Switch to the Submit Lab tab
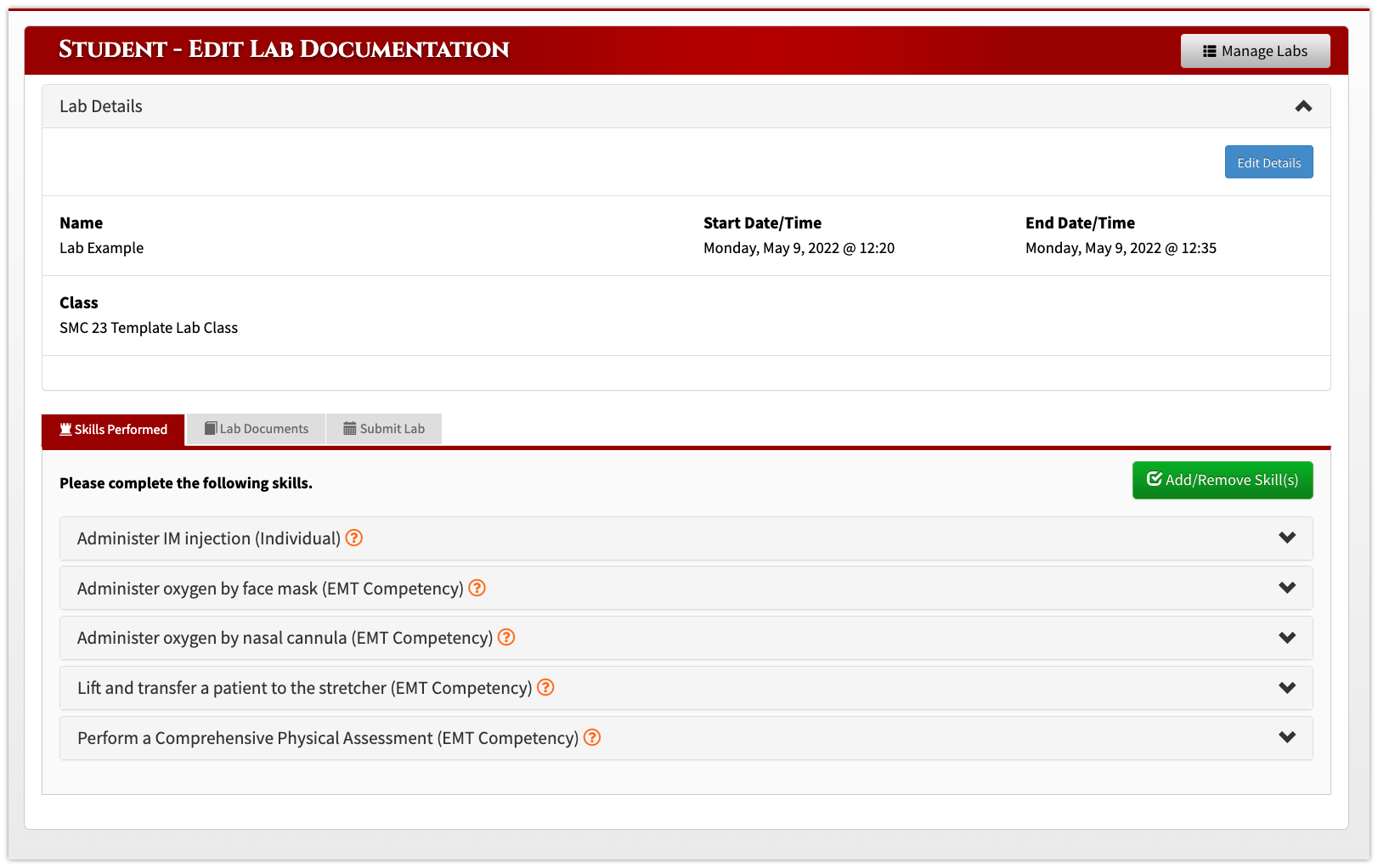This screenshot has width=1378, height=868. coord(384,428)
